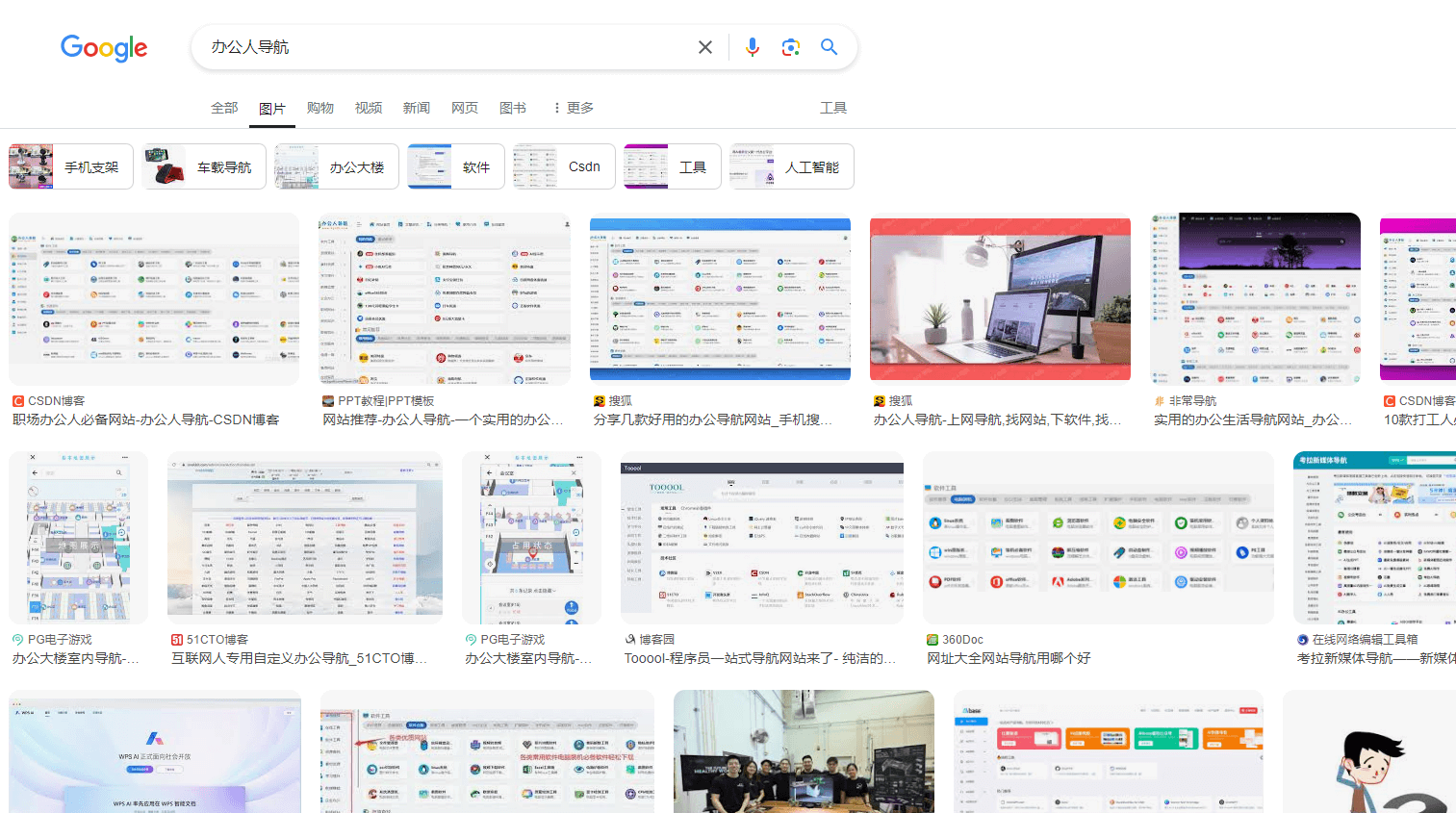Switch to the 视频 tab

[x=369, y=107]
